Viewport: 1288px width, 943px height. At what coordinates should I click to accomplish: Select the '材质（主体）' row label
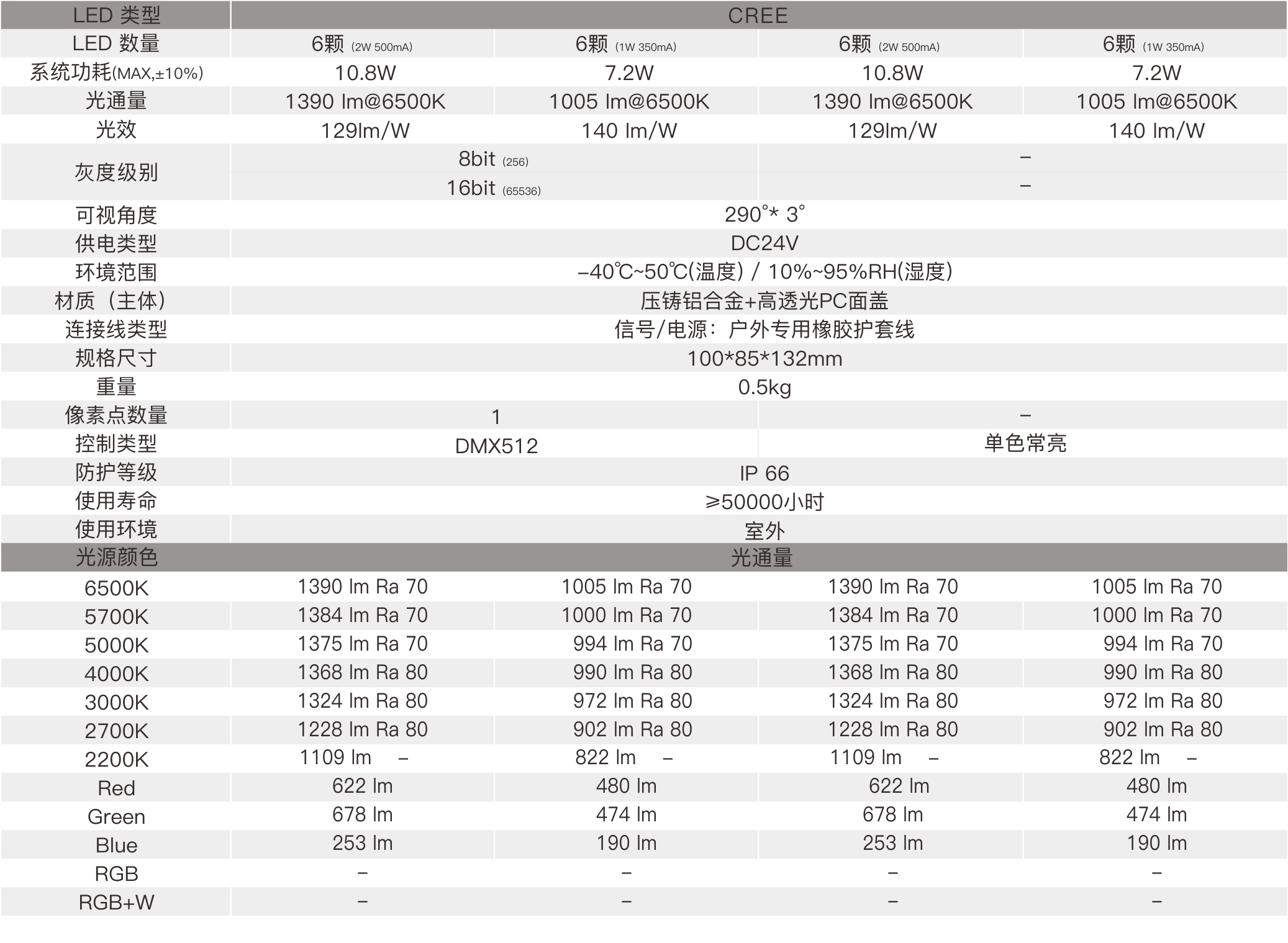tap(116, 300)
